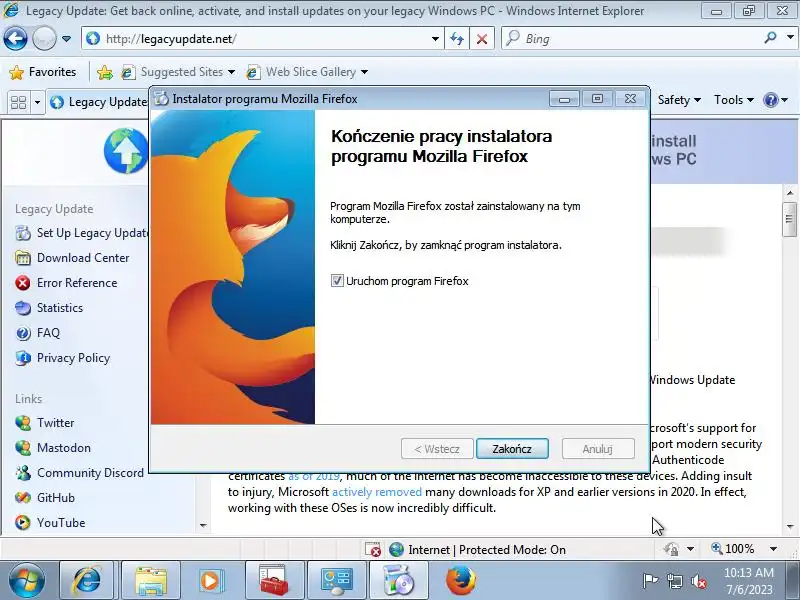The image size is (800, 600).
Task: Toggle Uruchom program Firefox checkbox
Action: tap(337, 281)
